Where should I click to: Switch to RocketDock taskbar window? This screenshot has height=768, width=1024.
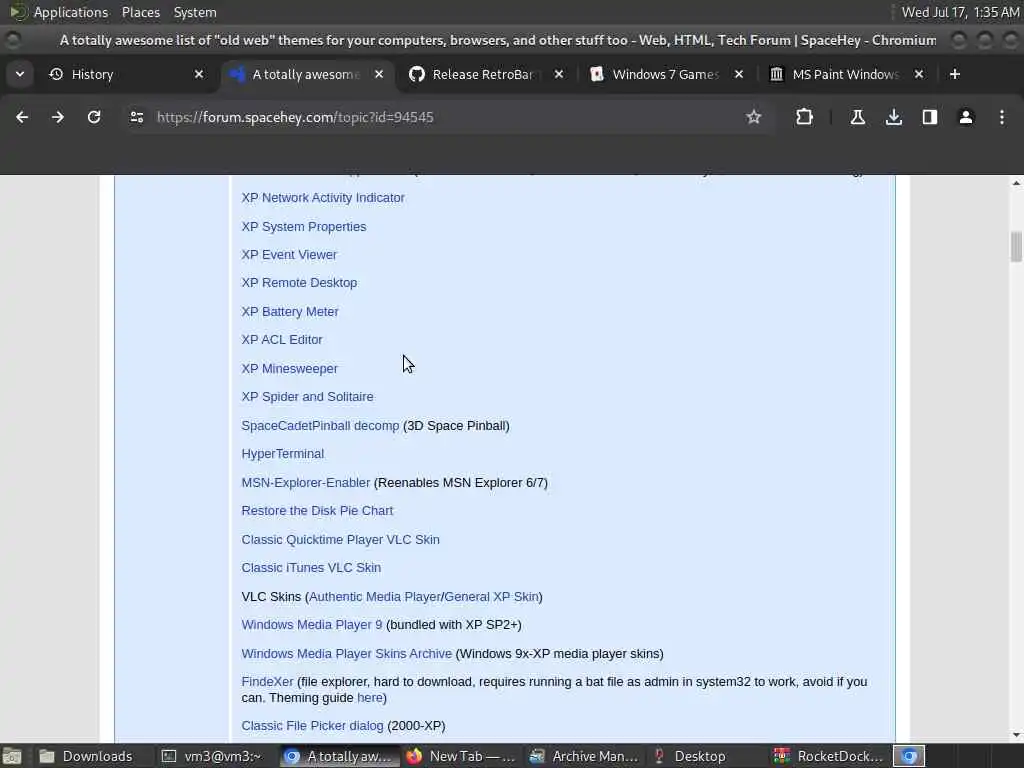click(x=829, y=756)
